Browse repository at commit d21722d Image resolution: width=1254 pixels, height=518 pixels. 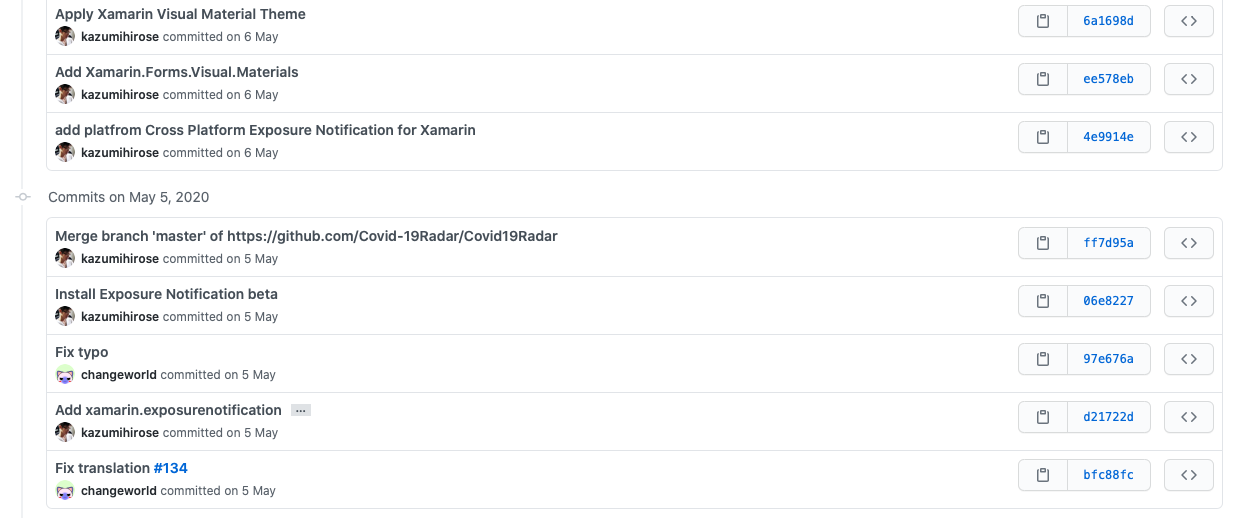pos(1189,417)
